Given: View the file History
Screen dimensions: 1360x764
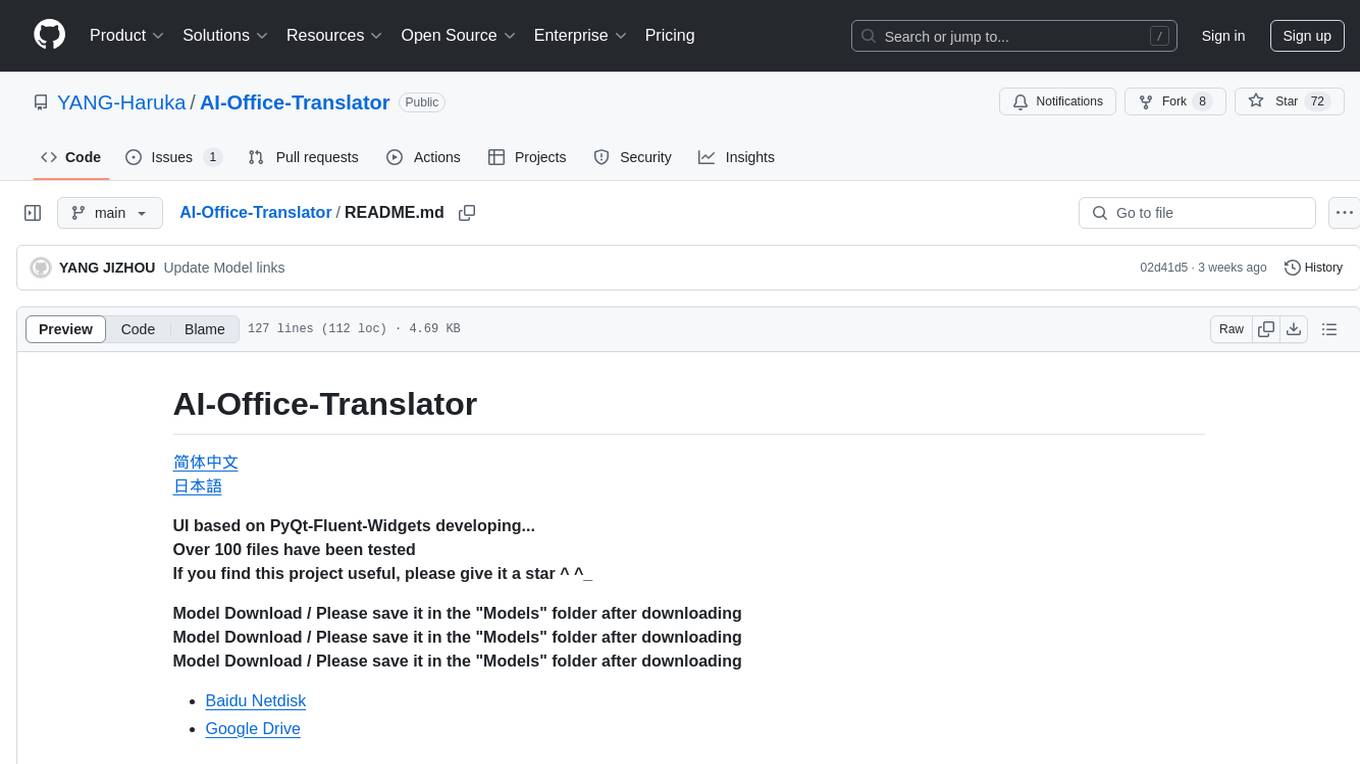Looking at the screenshot, I should pyautogui.click(x=1313, y=268).
